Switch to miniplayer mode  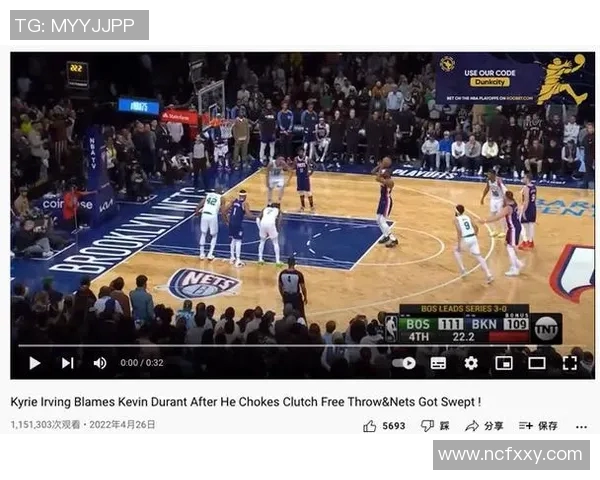click(x=504, y=363)
